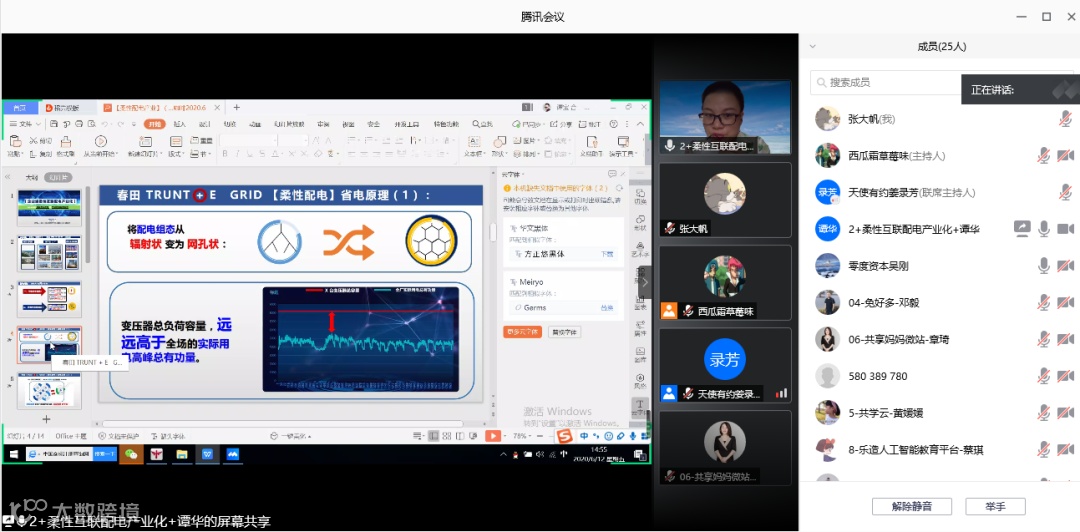The height and width of the screenshot is (532, 1080).
Task: Toggle muted microphone icon for 张大帆(我)
Action: pyautogui.click(x=1066, y=119)
